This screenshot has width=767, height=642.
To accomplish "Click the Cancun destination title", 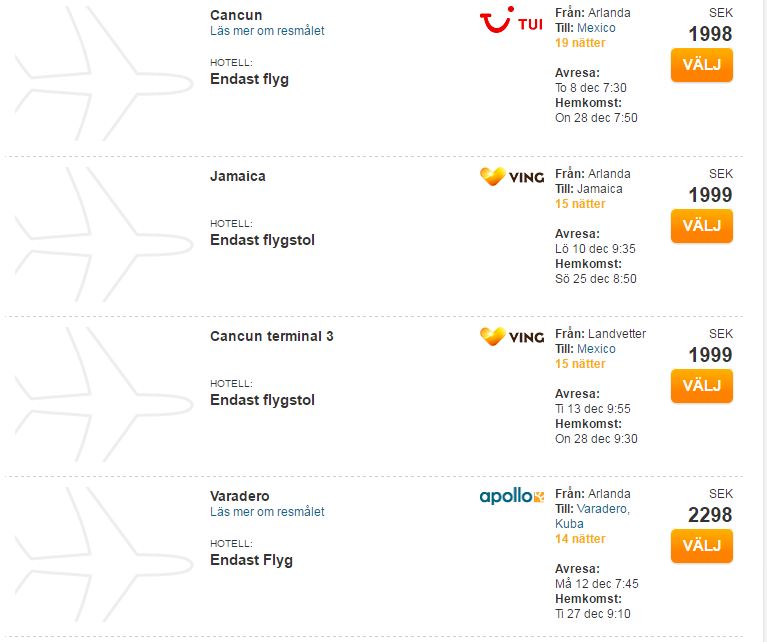I will coord(236,15).
